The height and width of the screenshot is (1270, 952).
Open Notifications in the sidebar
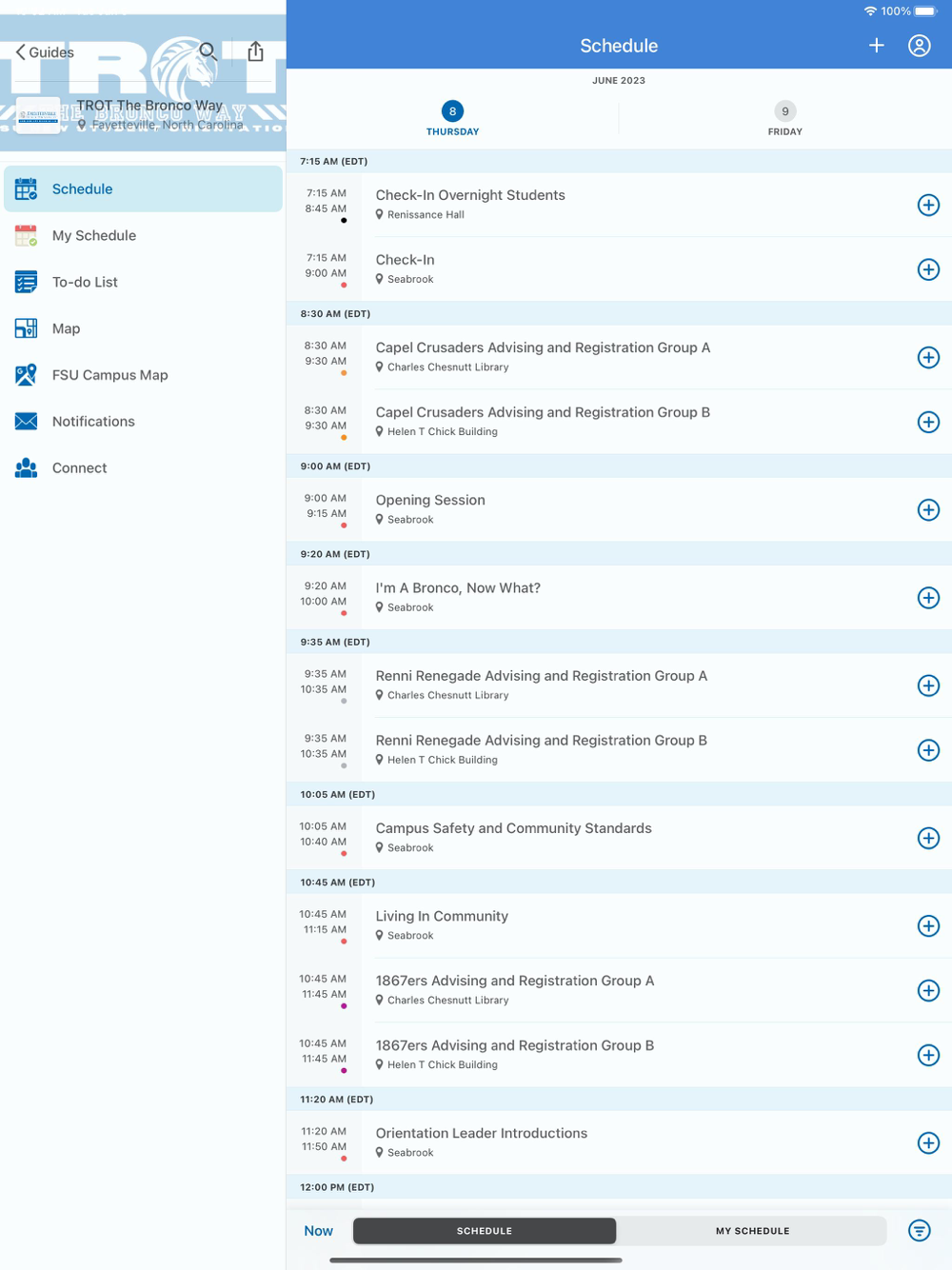click(x=143, y=421)
